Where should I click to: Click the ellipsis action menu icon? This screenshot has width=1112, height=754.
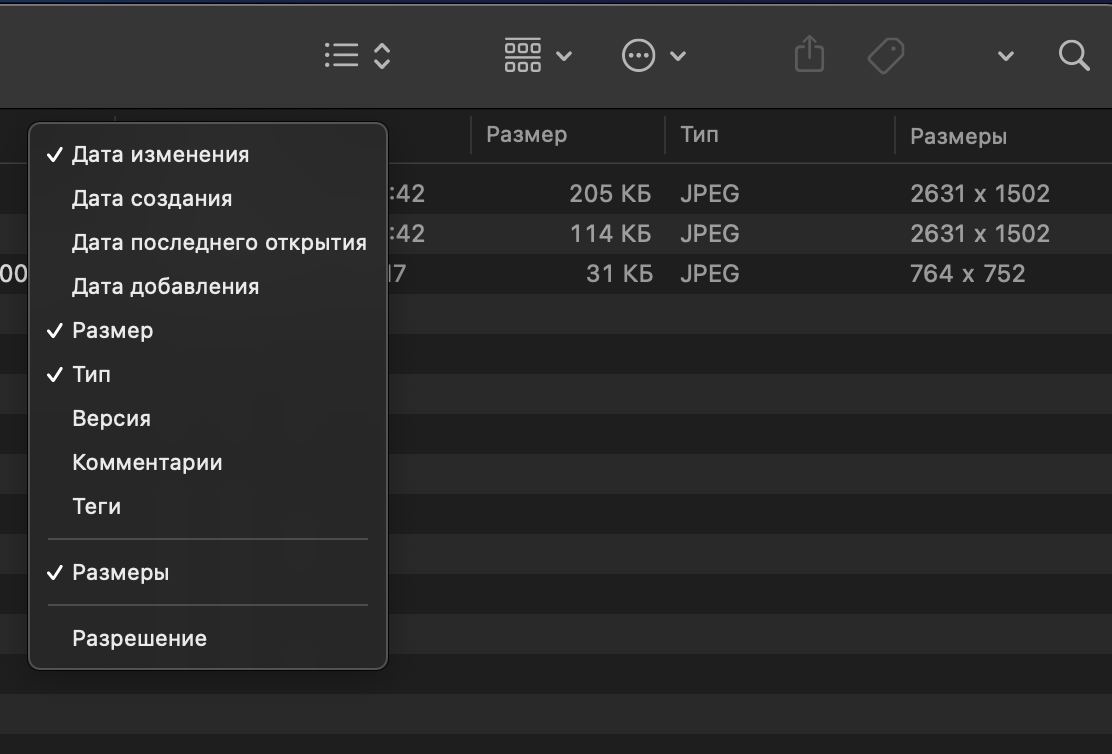click(x=639, y=55)
